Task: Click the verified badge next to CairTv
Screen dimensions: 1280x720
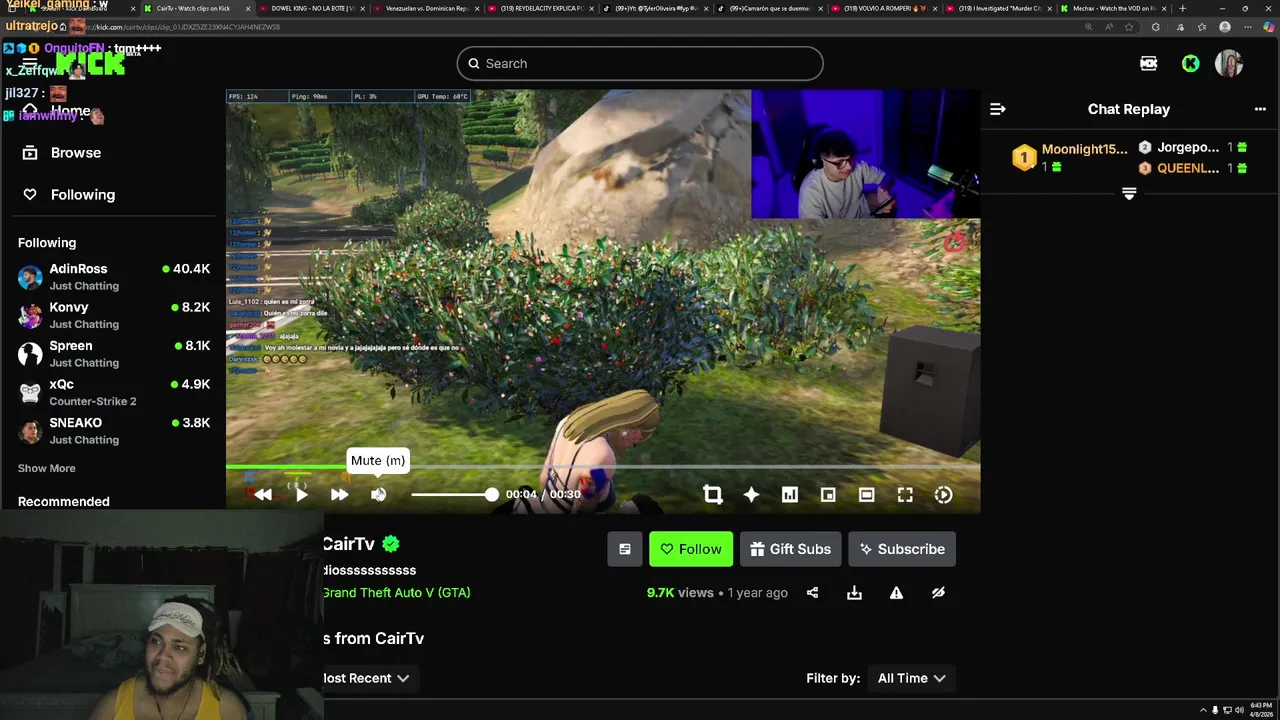Action: (391, 544)
